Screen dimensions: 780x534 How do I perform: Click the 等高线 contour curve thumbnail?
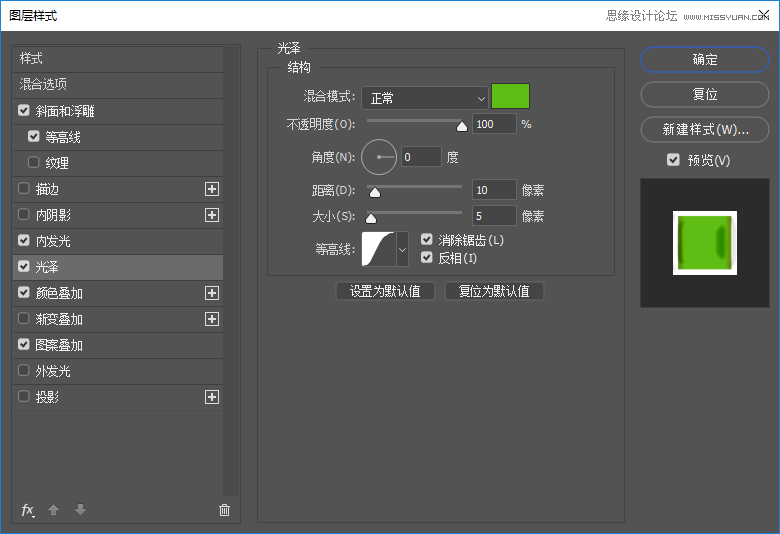tap(379, 249)
